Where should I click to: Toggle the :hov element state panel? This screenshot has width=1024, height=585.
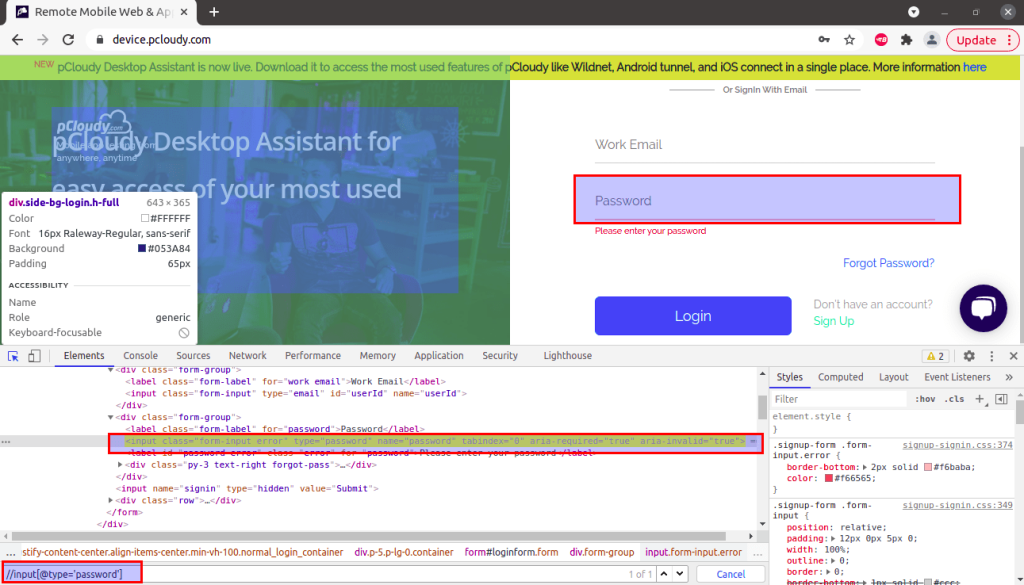(925, 399)
